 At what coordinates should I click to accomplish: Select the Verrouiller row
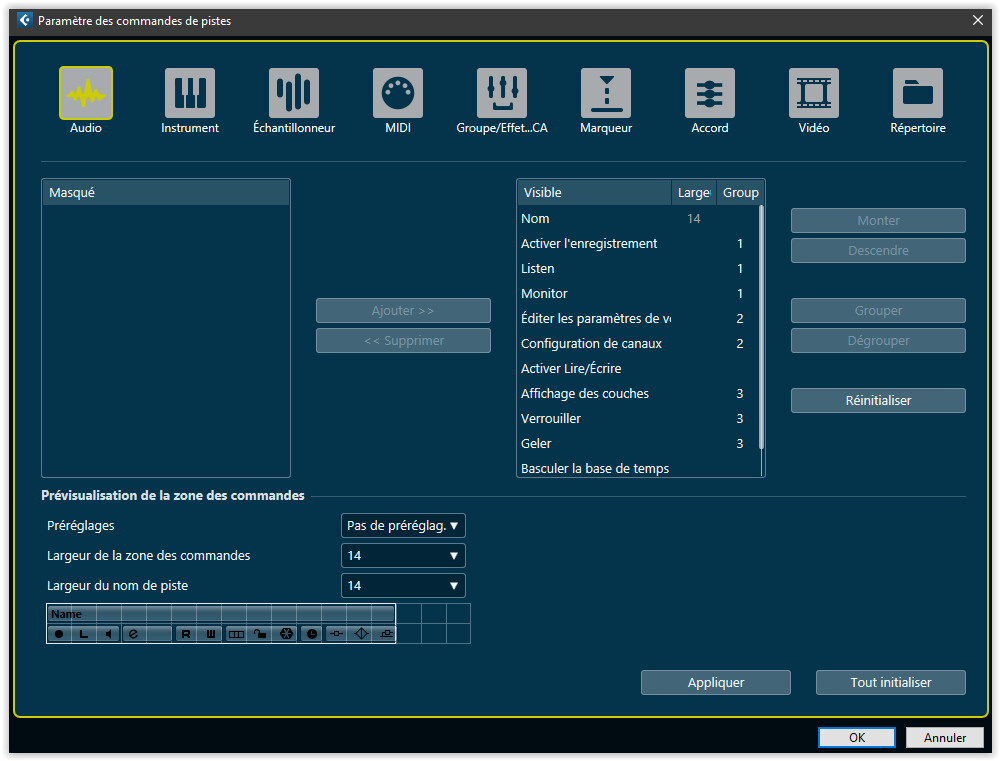coord(638,418)
